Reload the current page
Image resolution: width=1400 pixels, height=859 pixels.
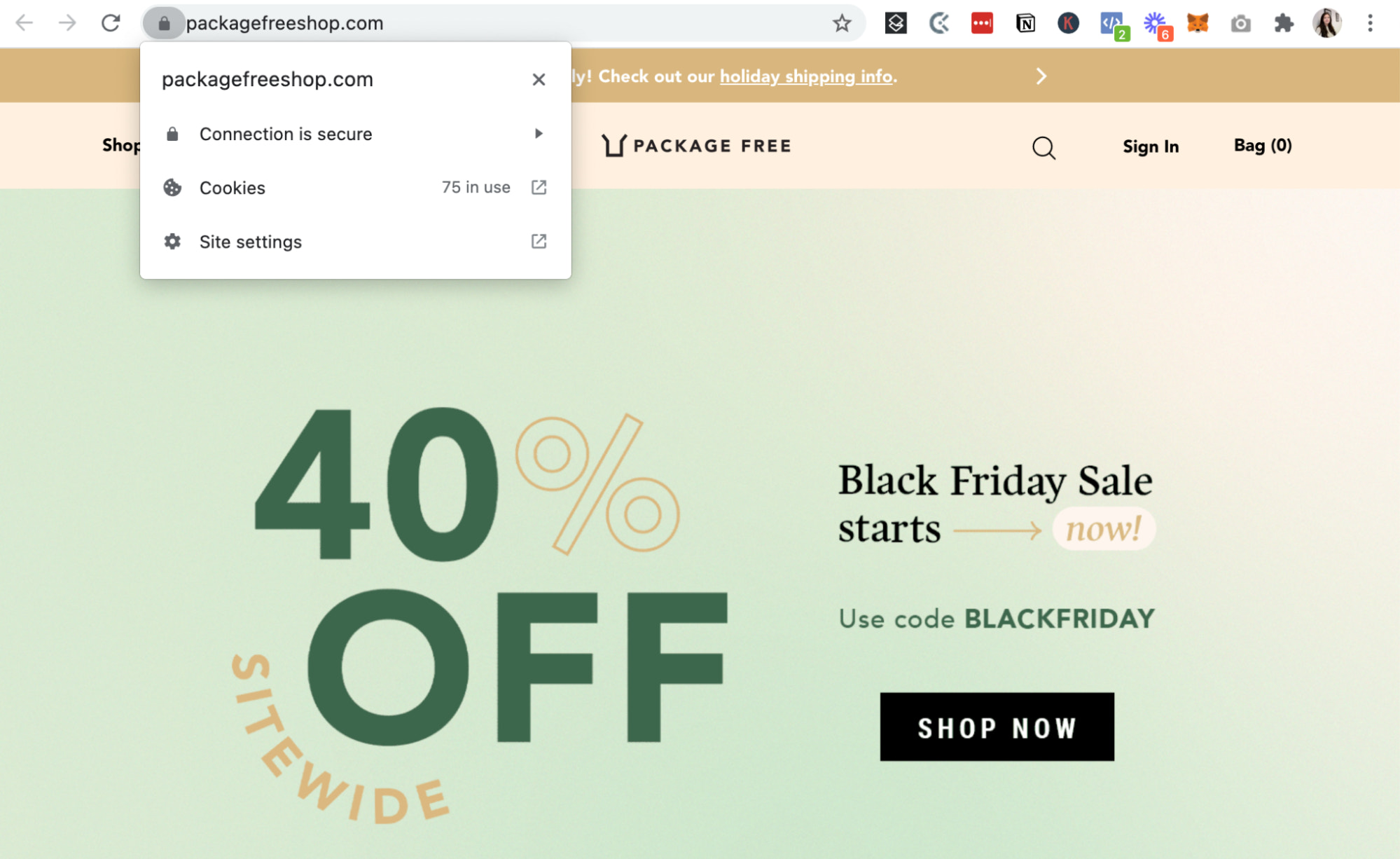click(111, 23)
